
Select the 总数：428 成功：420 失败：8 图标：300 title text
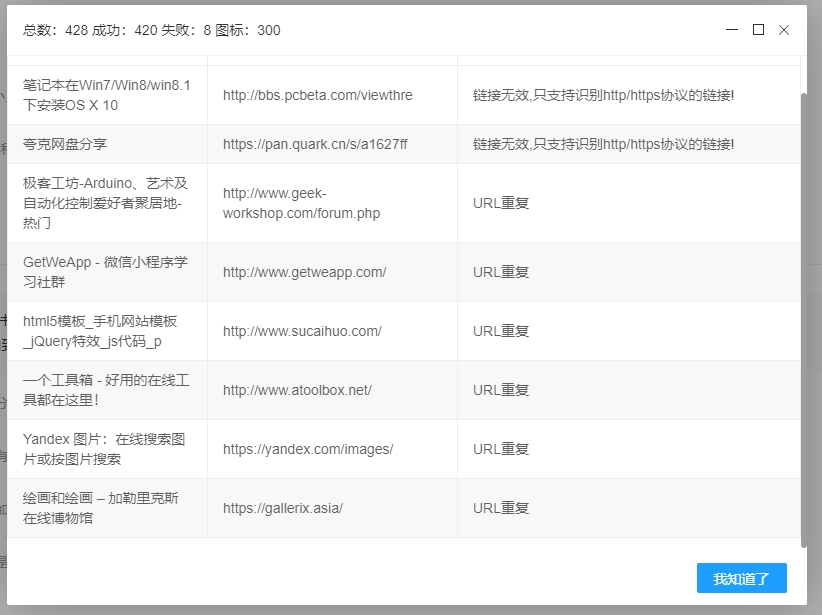(x=152, y=30)
